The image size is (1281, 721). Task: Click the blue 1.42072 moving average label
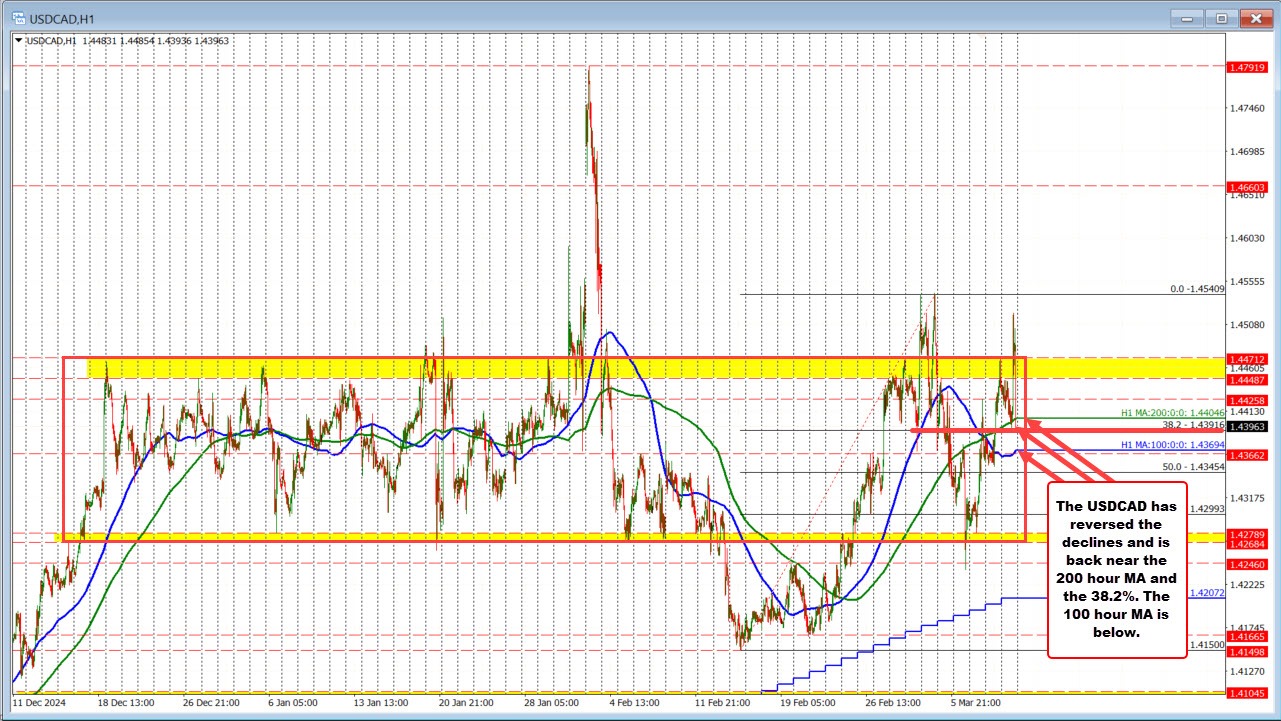pos(1206,593)
